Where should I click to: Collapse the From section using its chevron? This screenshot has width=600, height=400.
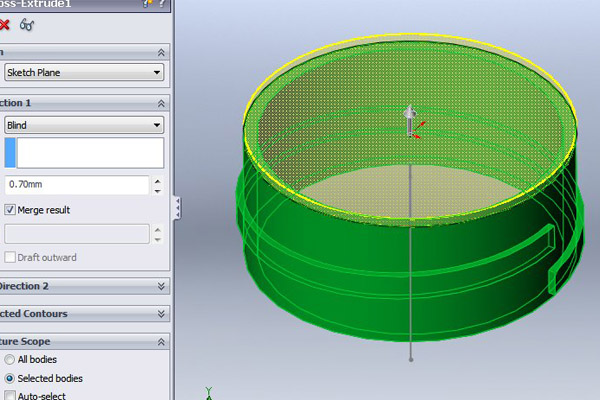[x=161, y=52]
